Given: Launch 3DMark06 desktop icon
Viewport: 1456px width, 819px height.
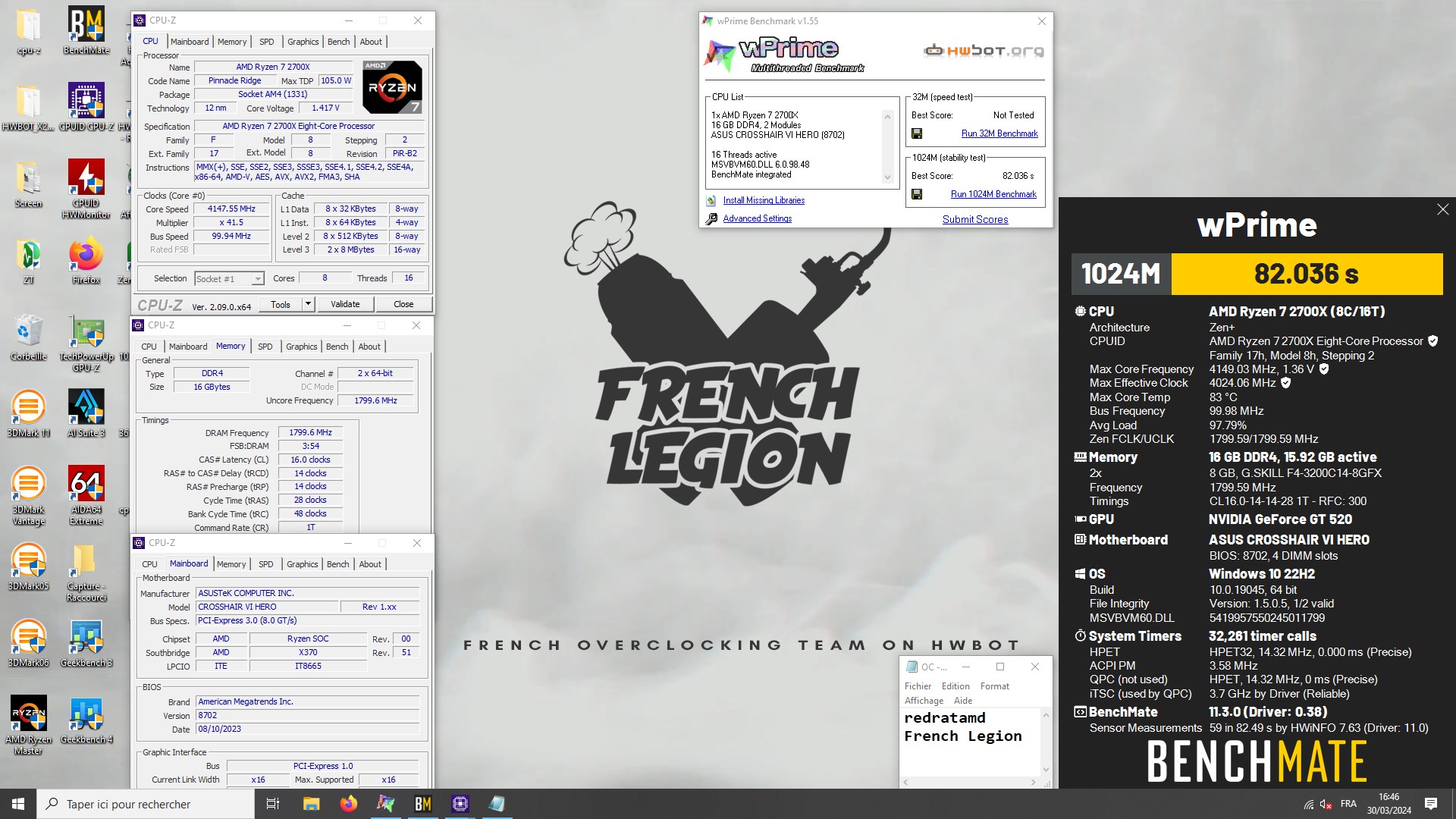Looking at the screenshot, I should click(28, 643).
